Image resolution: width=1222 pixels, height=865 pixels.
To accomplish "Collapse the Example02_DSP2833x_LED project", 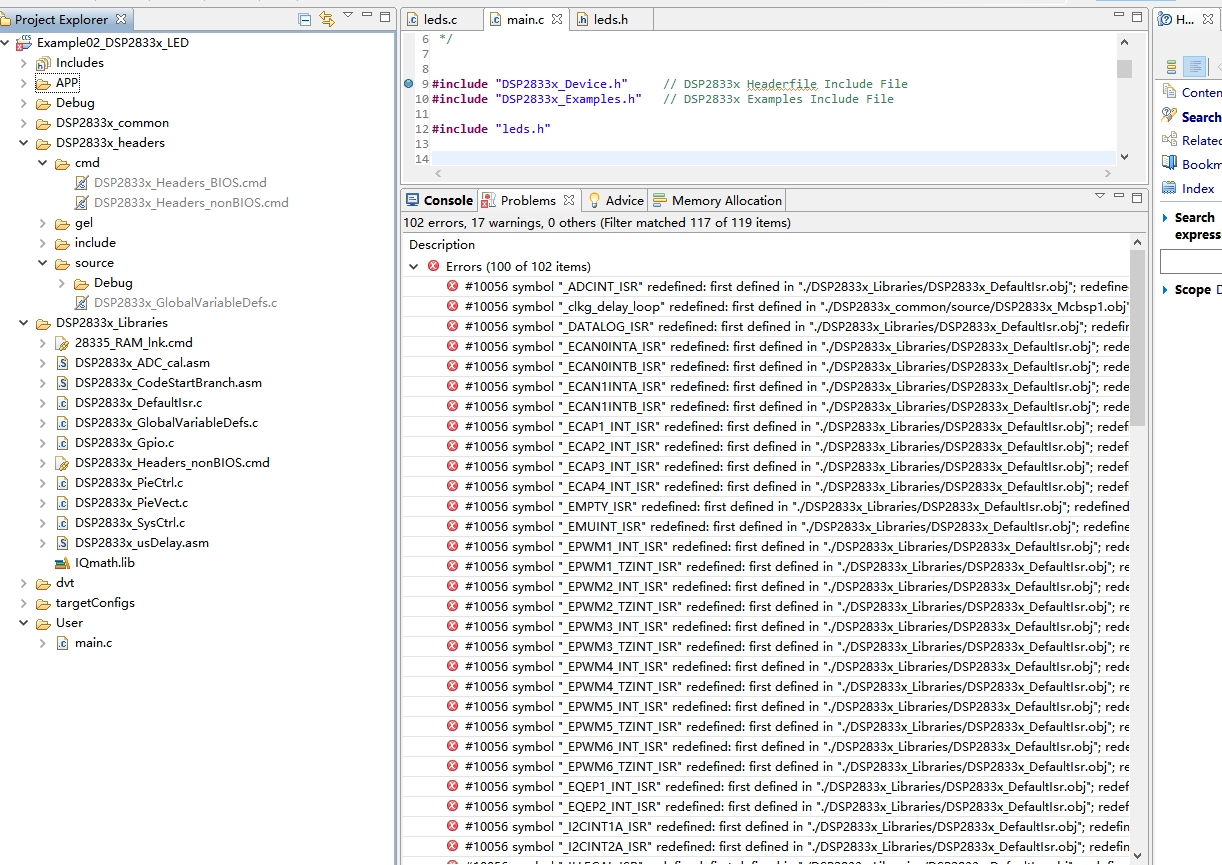I will tap(5, 43).
